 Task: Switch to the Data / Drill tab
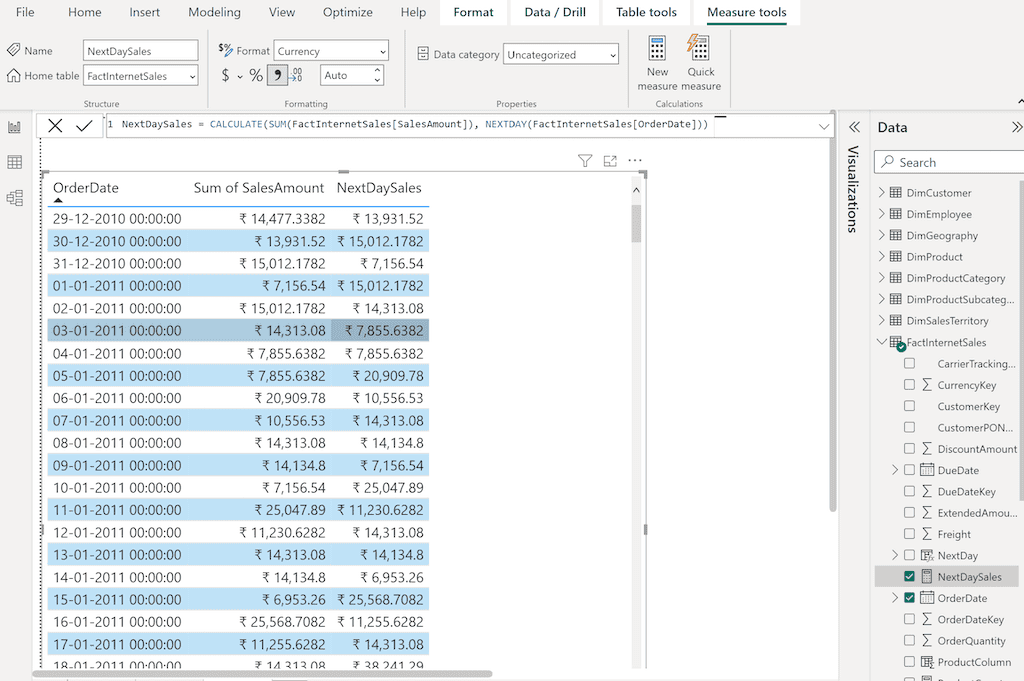pyautogui.click(x=554, y=12)
